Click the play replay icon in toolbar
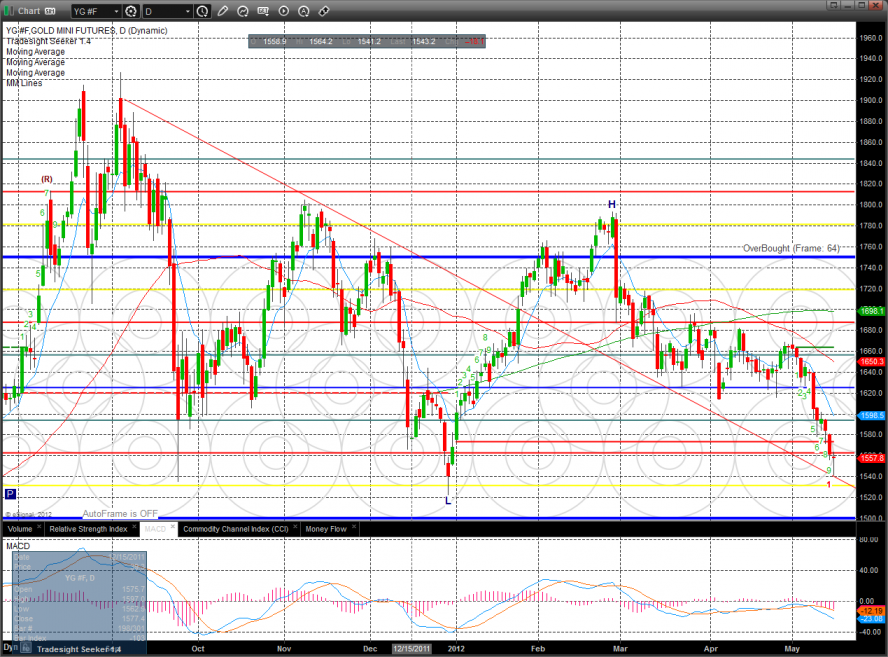Screen dimensions: 888x657 pos(284,12)
